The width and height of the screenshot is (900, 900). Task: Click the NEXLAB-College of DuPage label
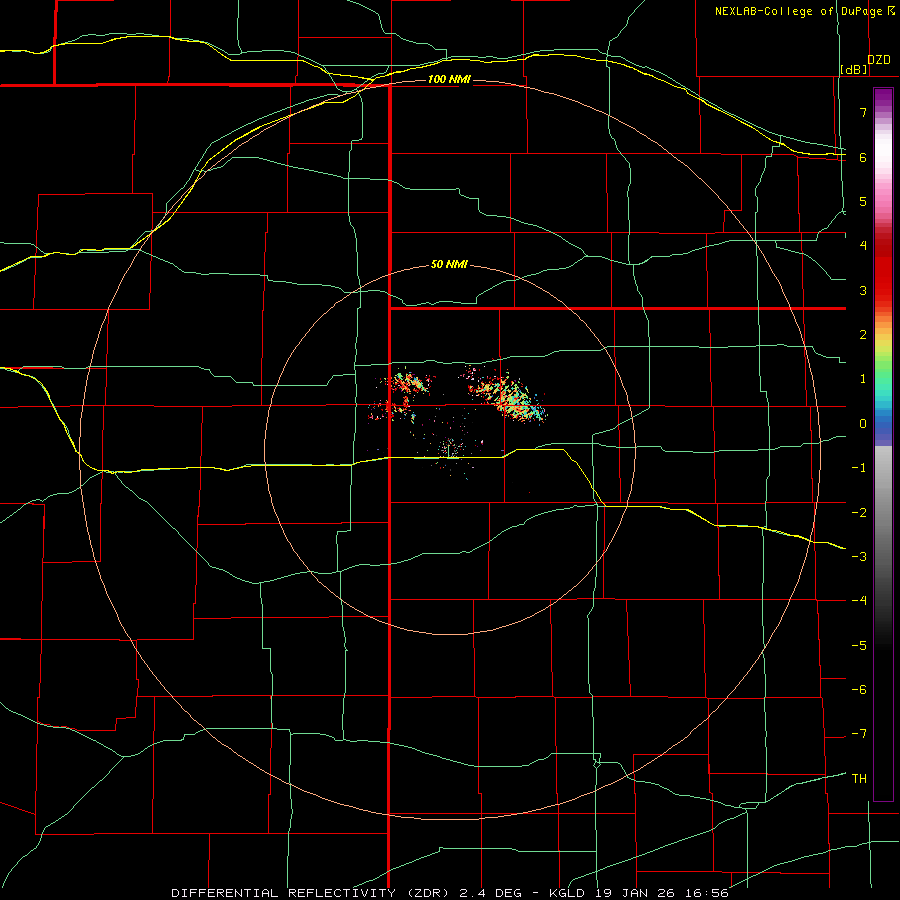tap(804, 11)
